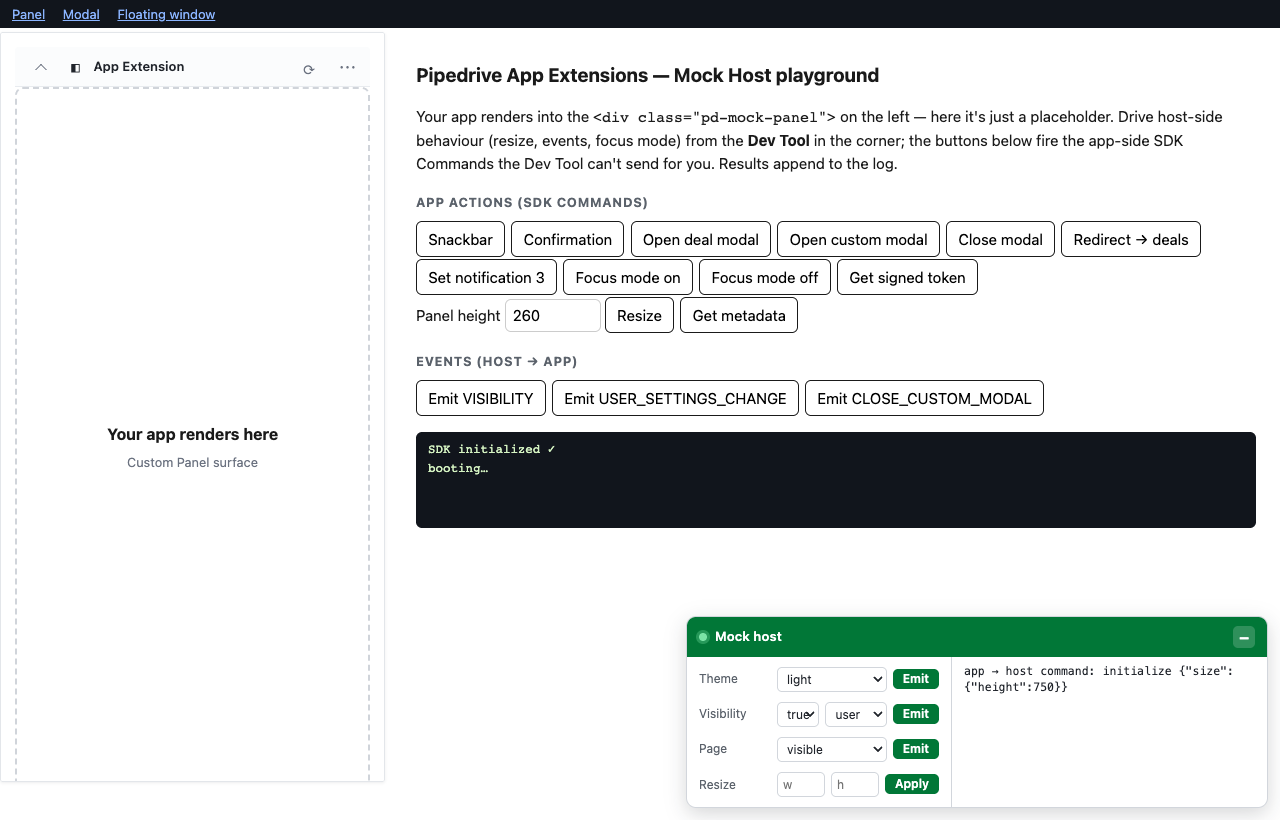Viewport: 1280px width, 820px height.
Task: Click Emit VISIBILITY
Action: (x=481, y=398)
